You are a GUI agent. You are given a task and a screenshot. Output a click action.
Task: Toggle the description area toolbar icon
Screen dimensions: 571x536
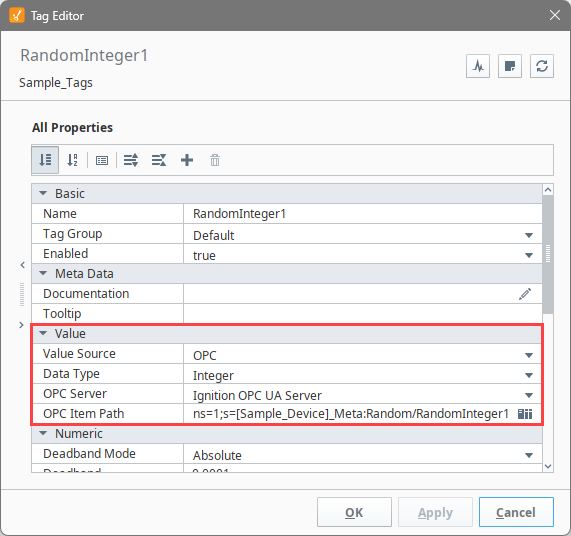[102, 160]
